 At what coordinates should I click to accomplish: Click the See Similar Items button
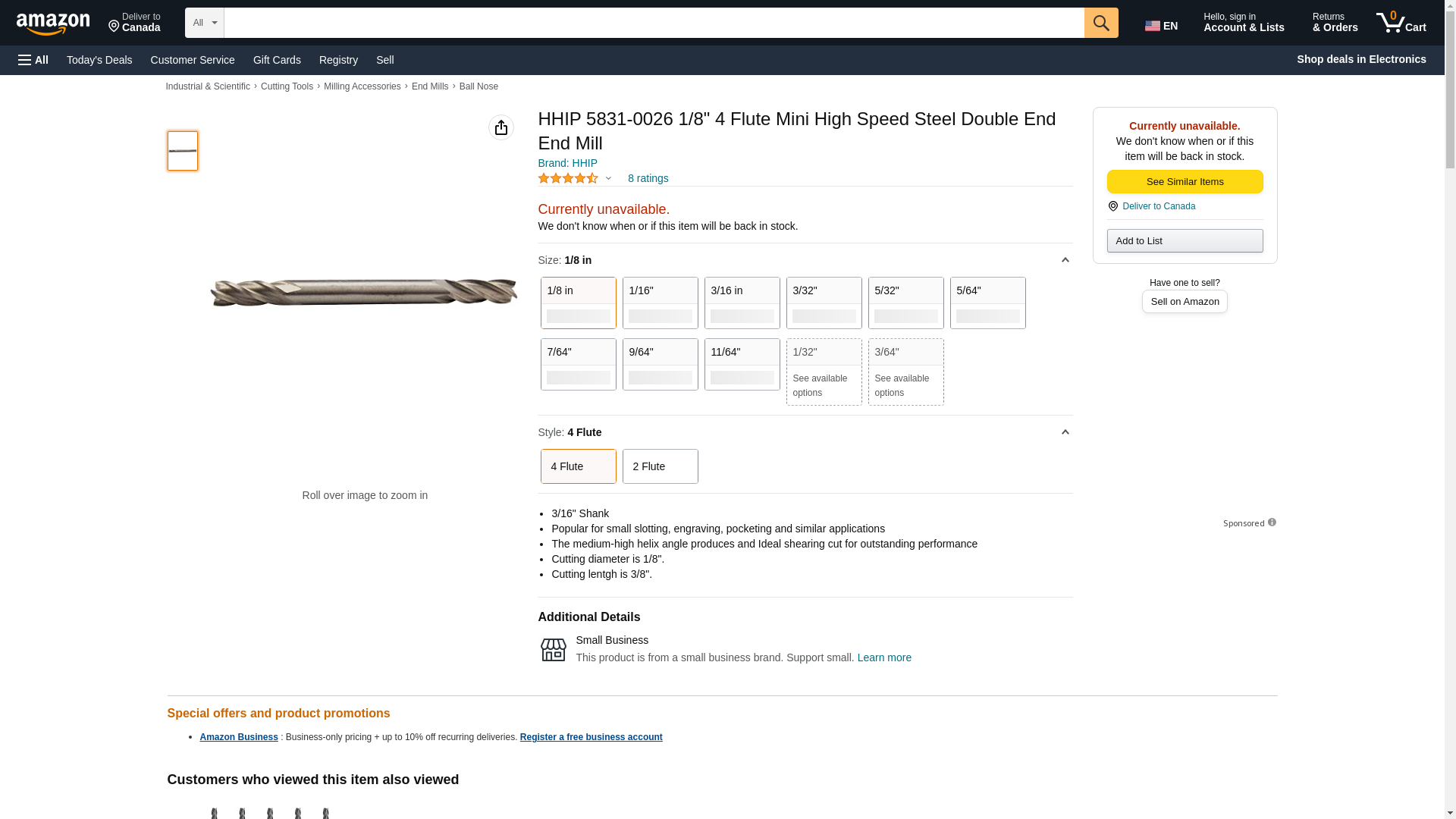point(1185,181)
